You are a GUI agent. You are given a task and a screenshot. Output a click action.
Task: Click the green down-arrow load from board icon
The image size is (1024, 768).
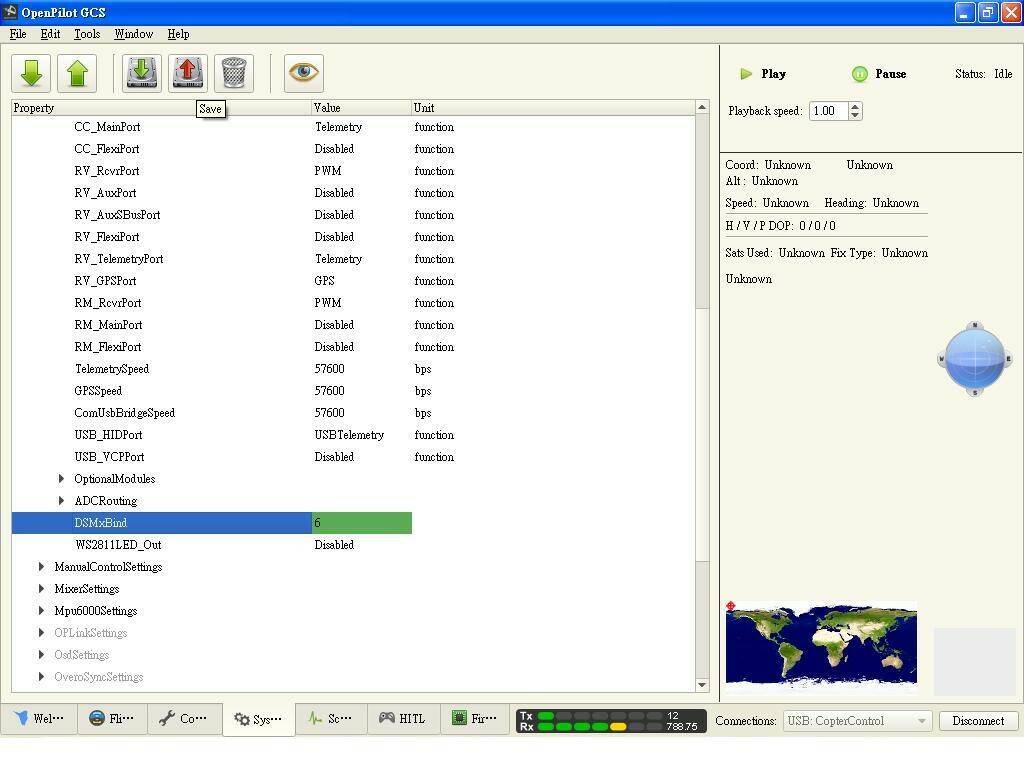pos(31,73)
